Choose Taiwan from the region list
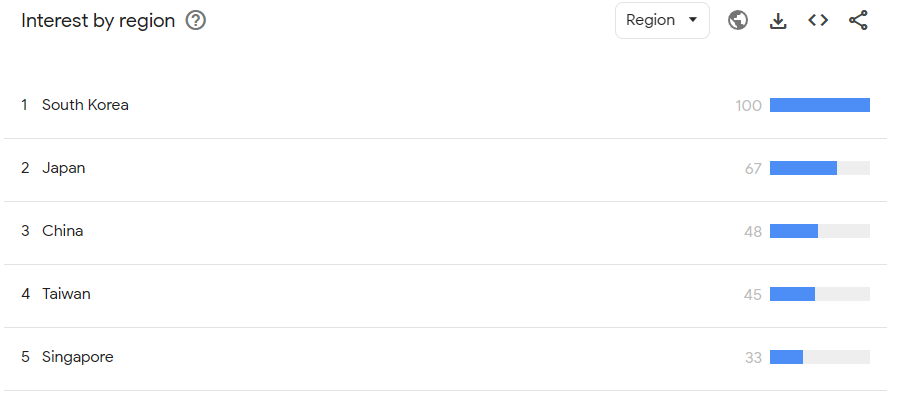Screen dimensions: 898x394 (66, 294)
